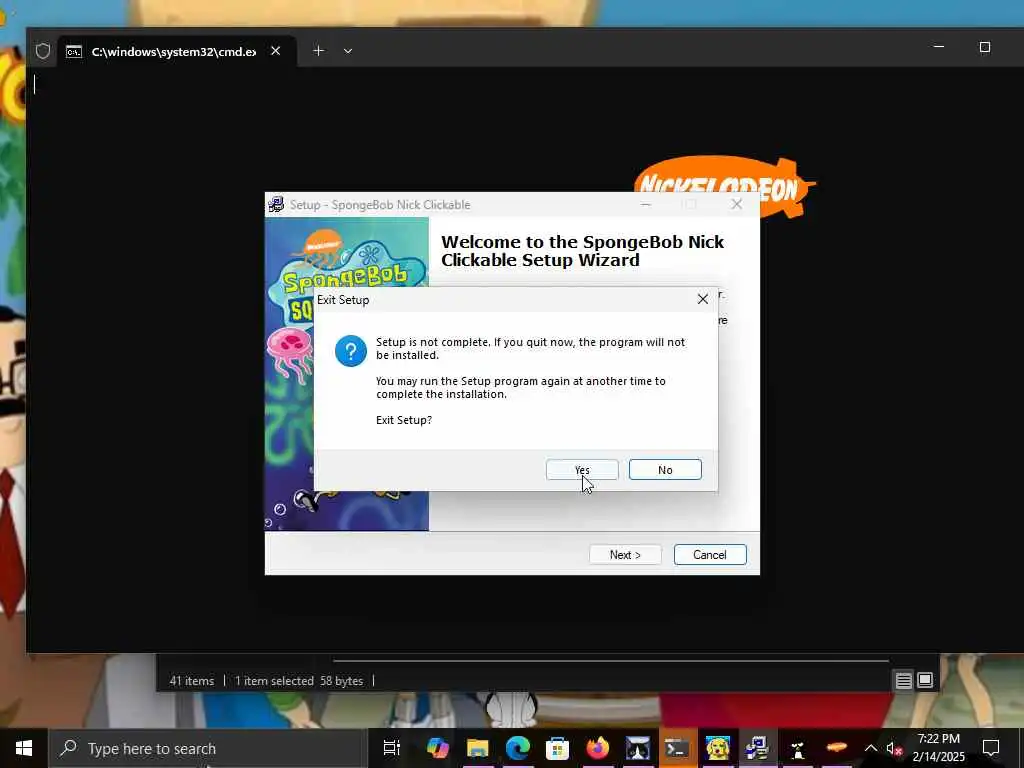
Task: Open Firefox from the taskbar
Action: [x=597, y=748]
